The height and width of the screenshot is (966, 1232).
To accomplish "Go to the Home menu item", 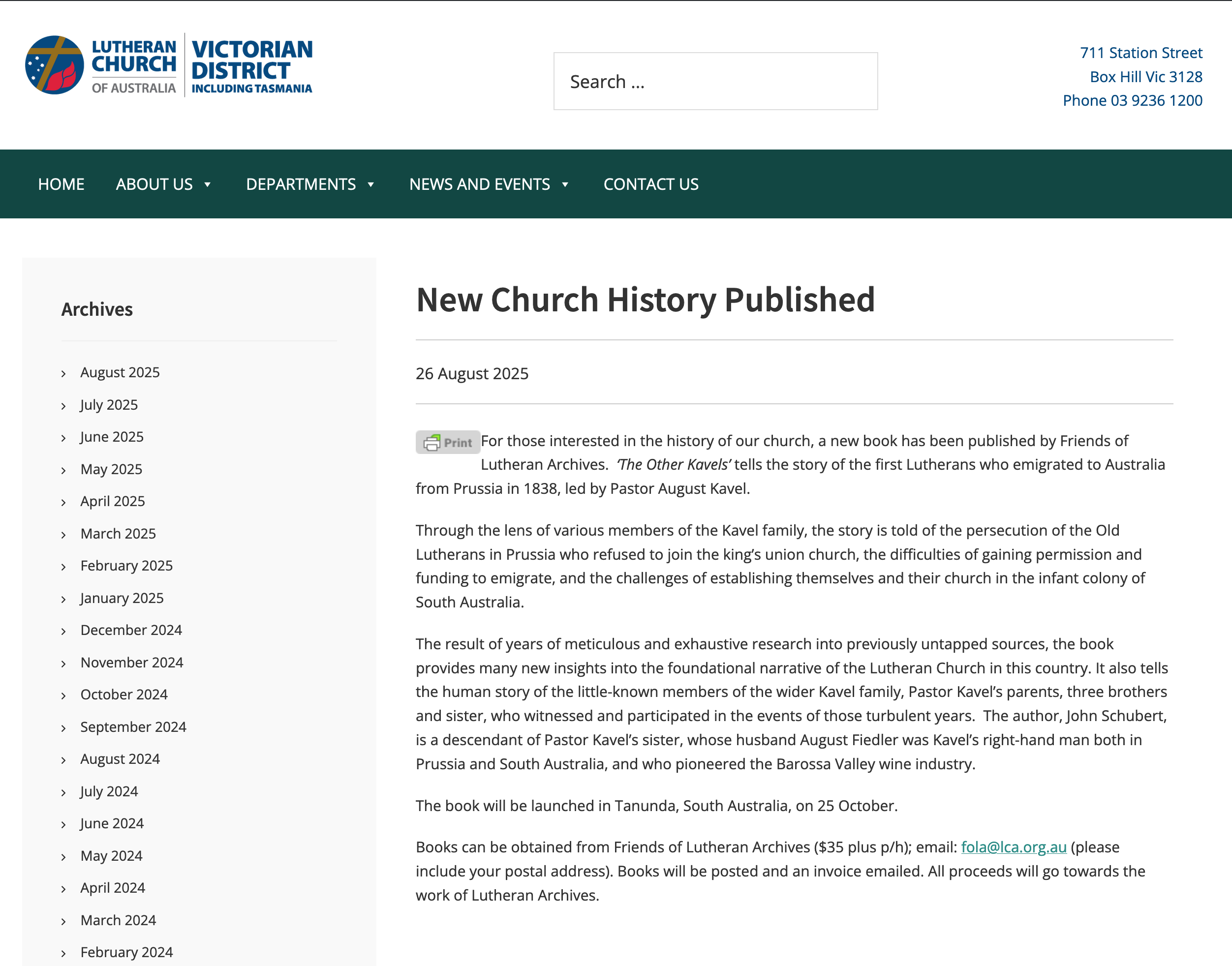I will (61, 184).
